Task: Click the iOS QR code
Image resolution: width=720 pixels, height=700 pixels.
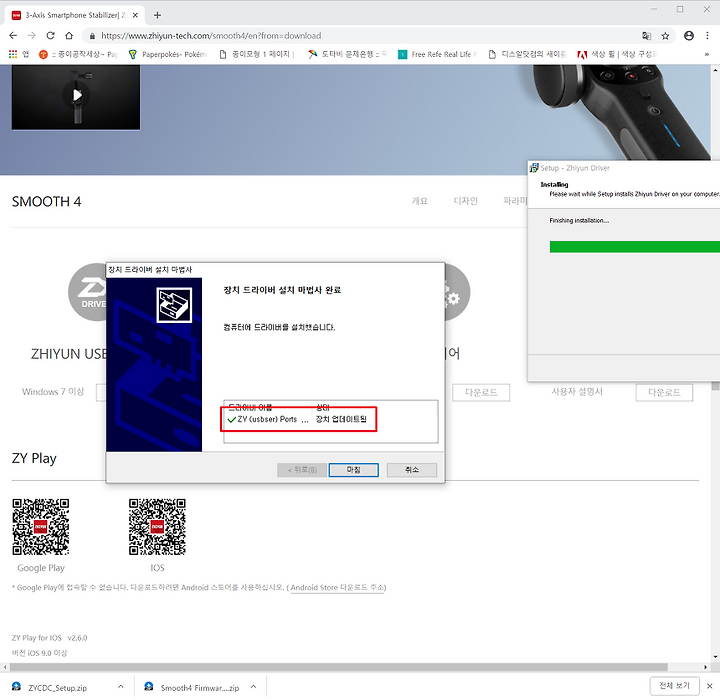Action: click(157, 527)
